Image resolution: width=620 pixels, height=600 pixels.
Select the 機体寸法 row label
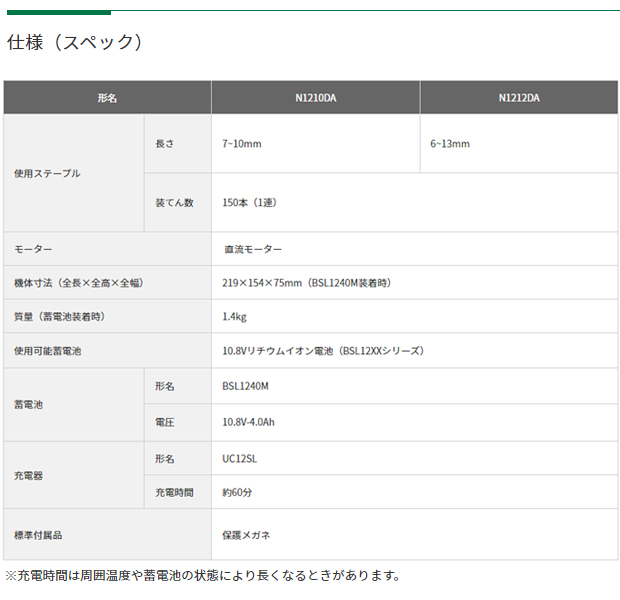pos(78,283)
